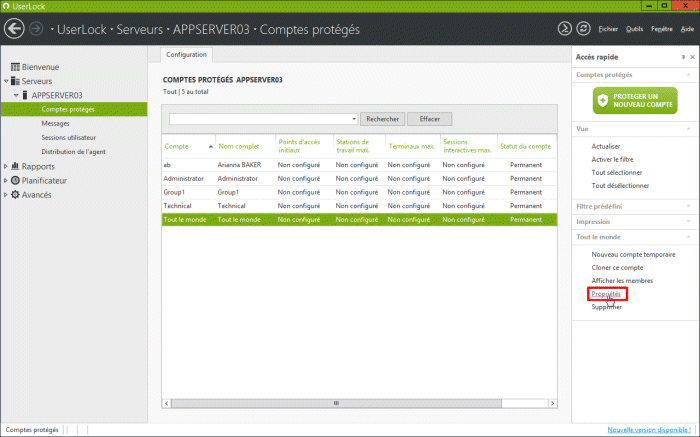
Task: Collapse the Serveurs tree node
Action: 6,81
